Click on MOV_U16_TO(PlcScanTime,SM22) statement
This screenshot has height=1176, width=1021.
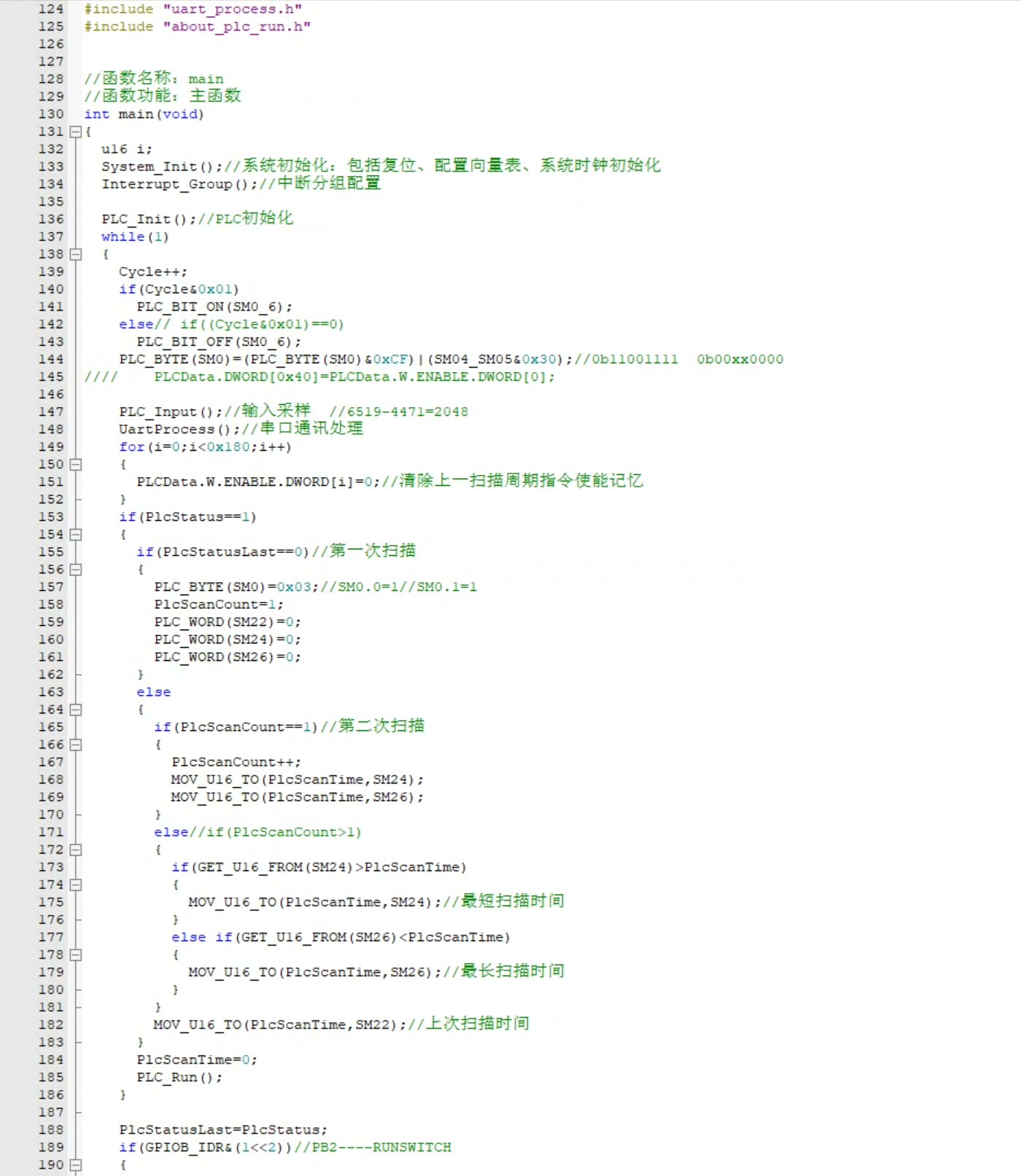(x=279, y=1025)
